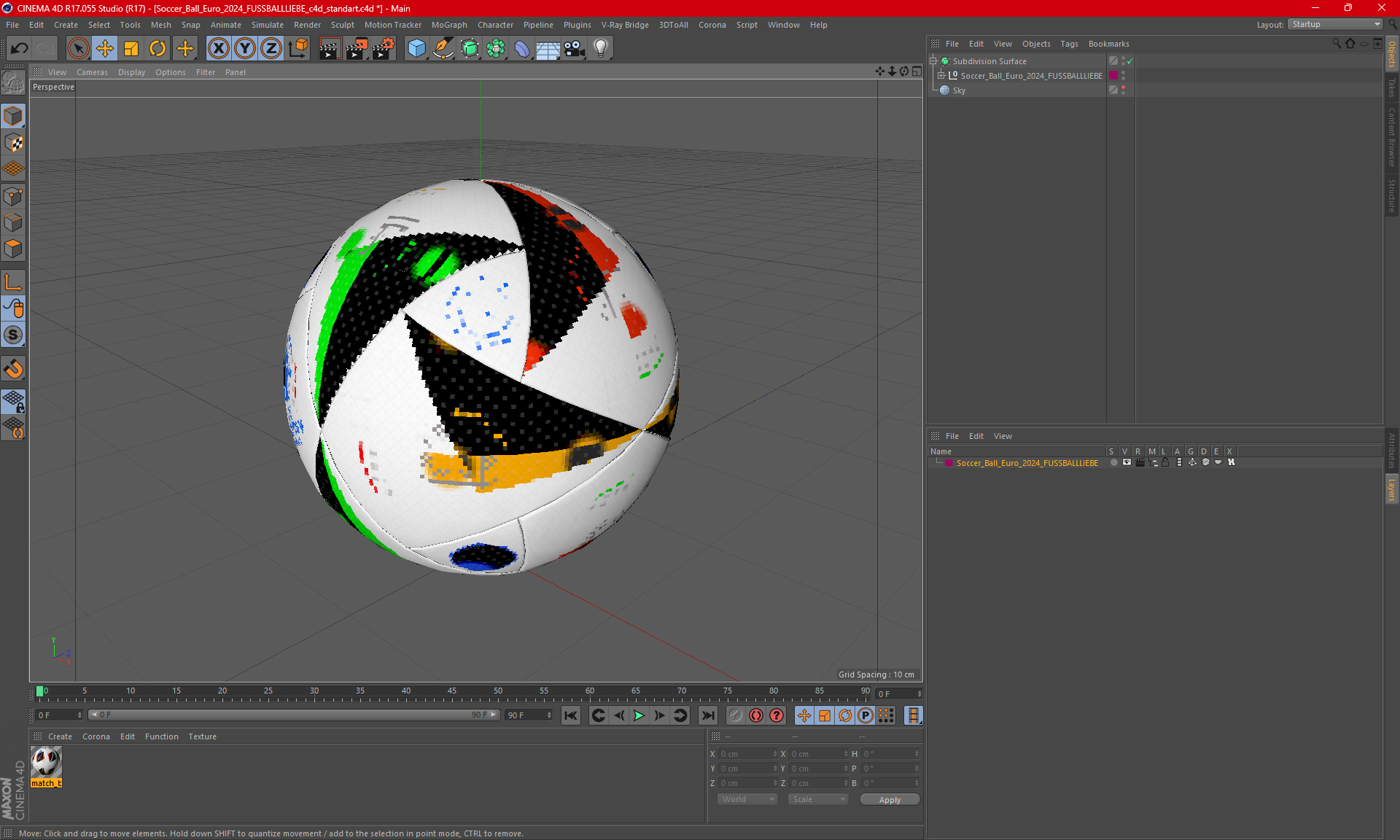Go to start of animation
This screenshot has height=840, width=1400.
click(571, 715)
